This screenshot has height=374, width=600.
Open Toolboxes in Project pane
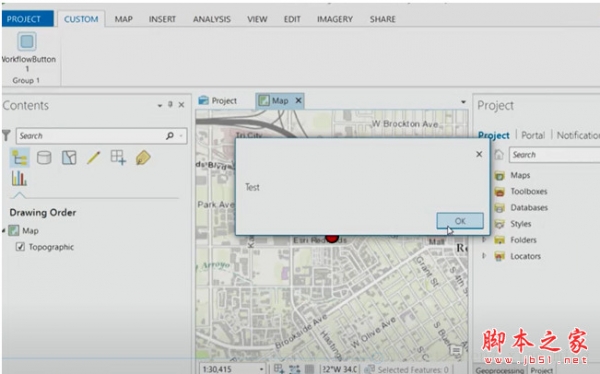pyautogui.click(x=528, y=191)
